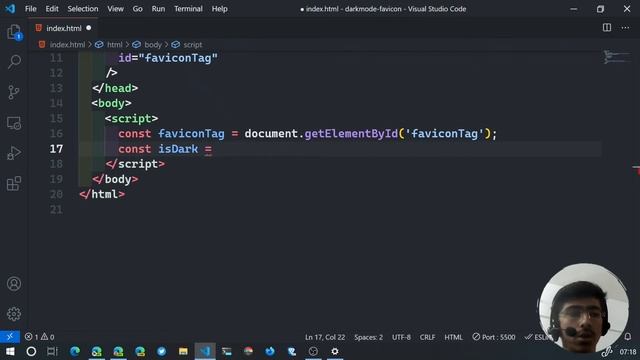Click line number 16 in gutter
This screenshot has height=360, width=640.
click(56, 134)
